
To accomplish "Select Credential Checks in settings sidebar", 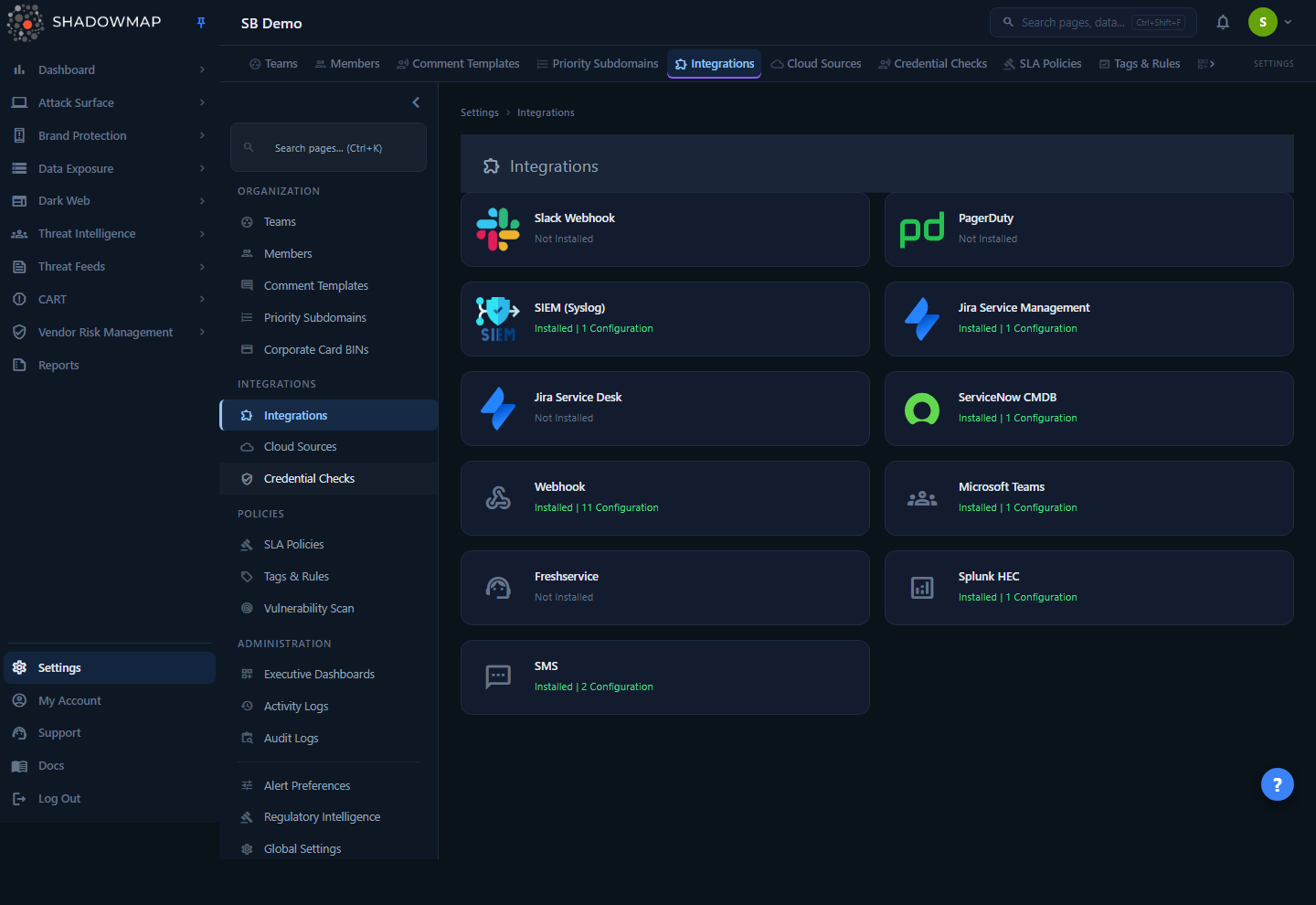I will point(329,479).
